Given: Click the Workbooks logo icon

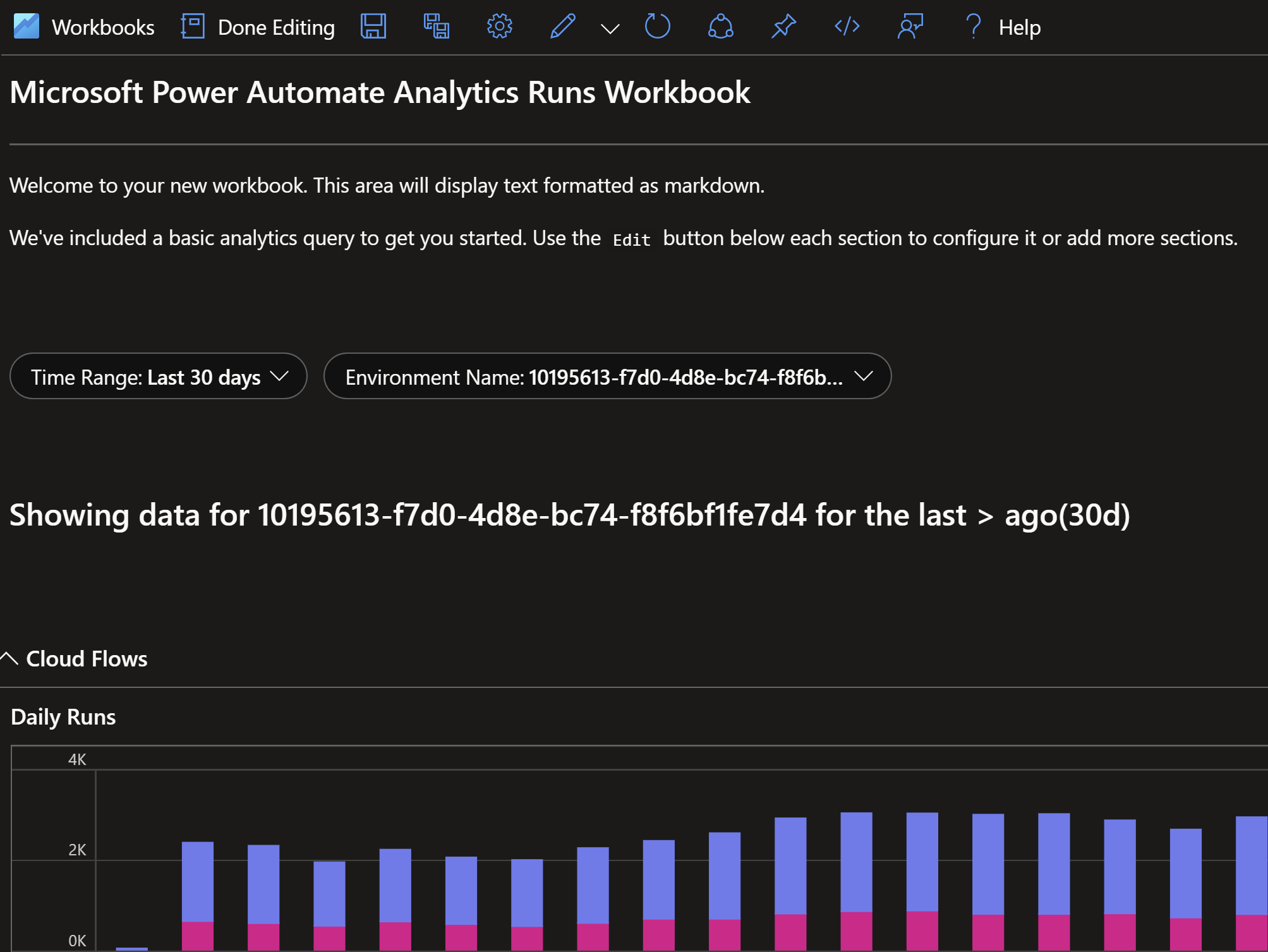Looking at the screenshot, I should (26, 27).
